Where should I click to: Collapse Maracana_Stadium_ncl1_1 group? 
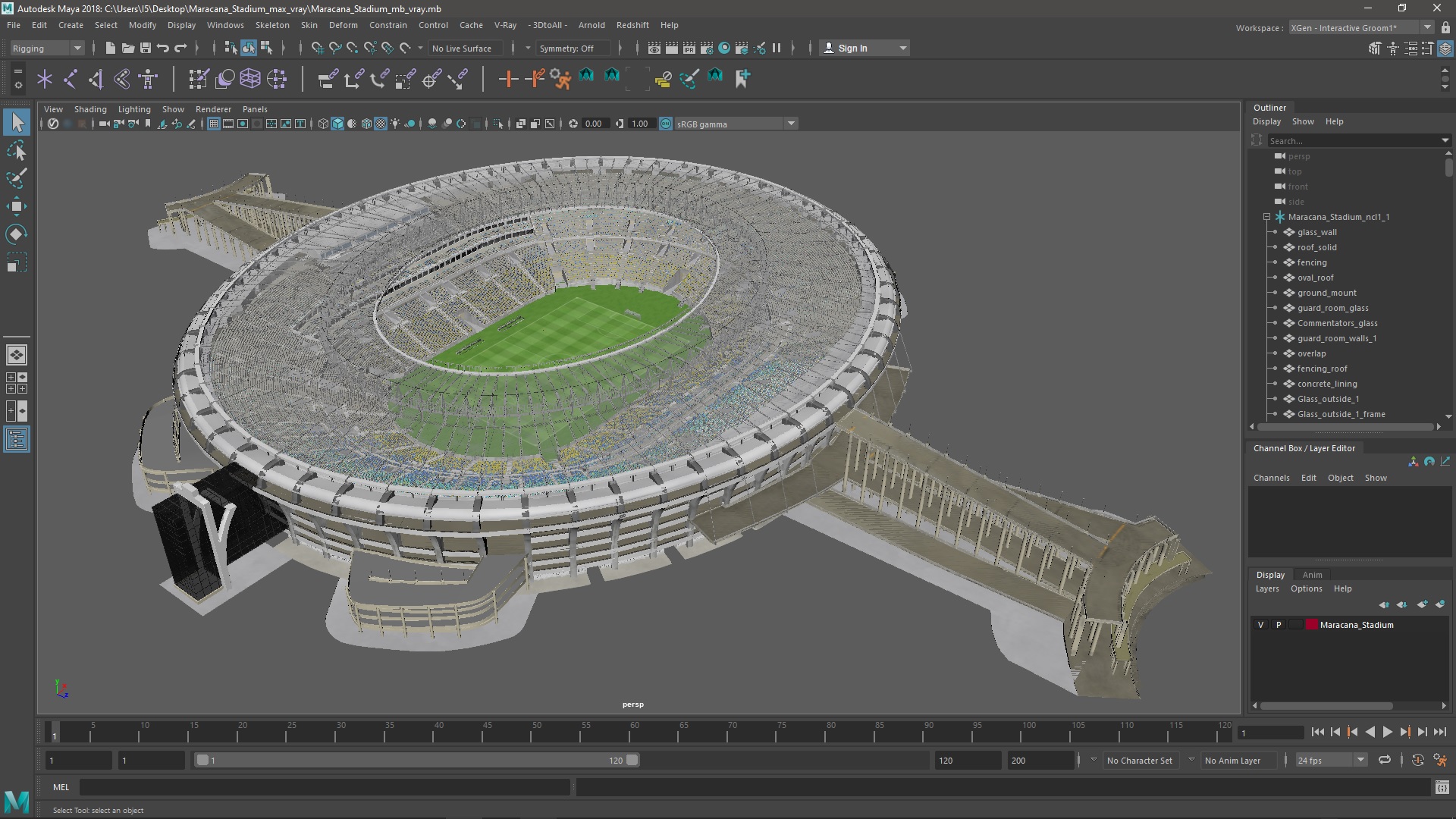point(1266,217)
